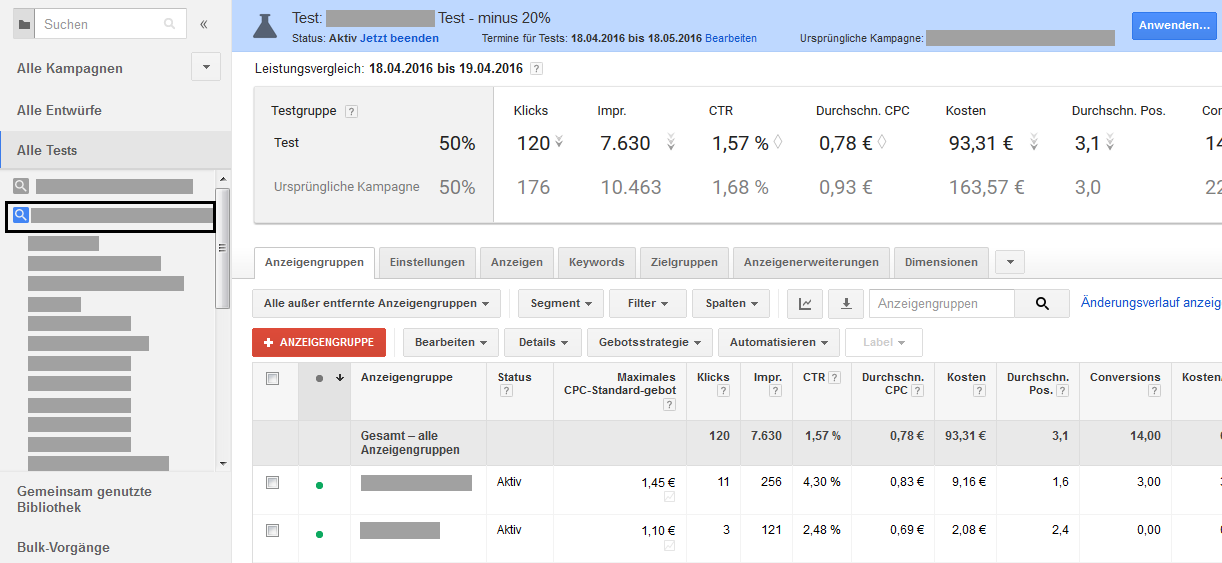1222x563 pixels.
Task: Click the significance arrows next to Impr. 7.630
Action: pyautogui.click(x=671, y=143)
